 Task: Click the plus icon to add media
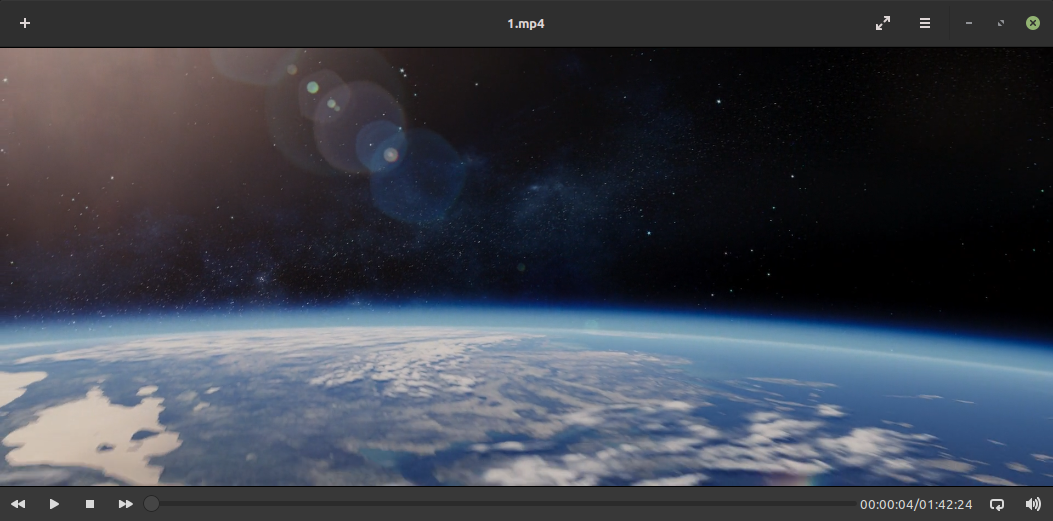pyautogui.click(x=25, y=23)
